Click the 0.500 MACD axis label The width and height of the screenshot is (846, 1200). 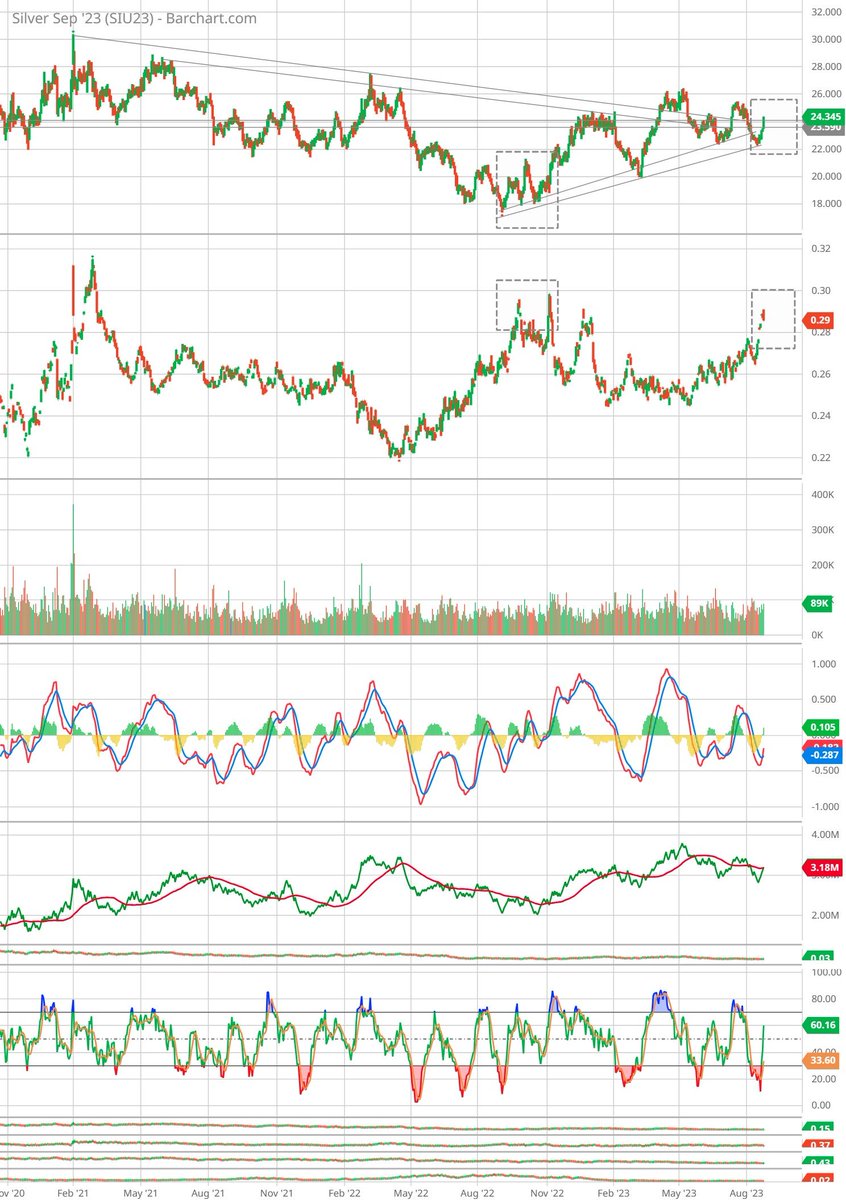tap(824, 700)
